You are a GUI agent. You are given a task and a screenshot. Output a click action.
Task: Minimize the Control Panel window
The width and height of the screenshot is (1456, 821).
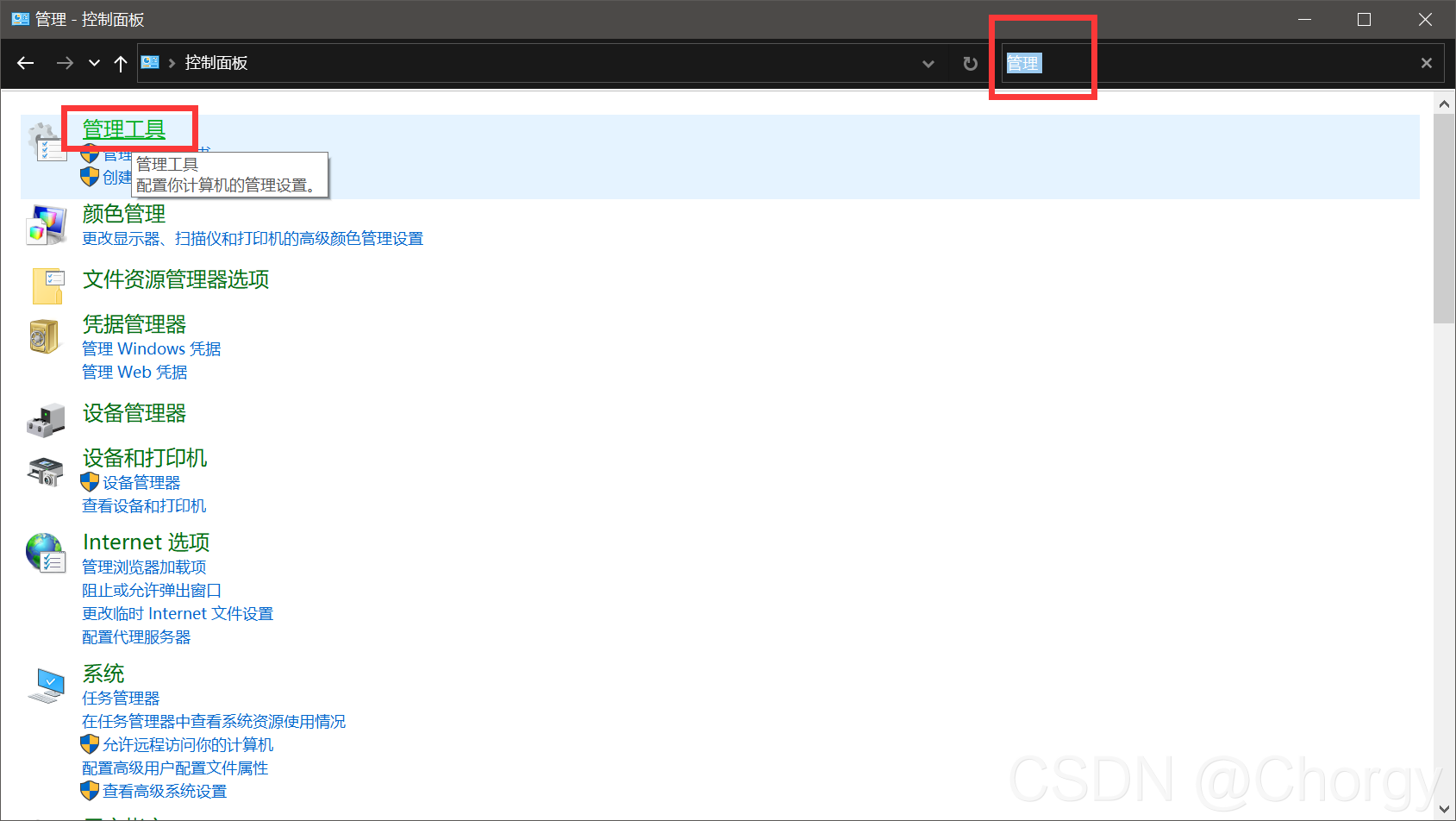(x=1305, y=19)
